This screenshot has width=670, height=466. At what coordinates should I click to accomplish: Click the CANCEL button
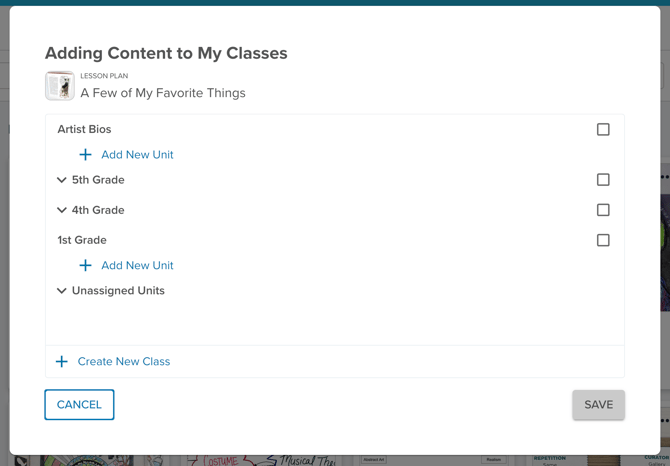click(79, 404)
